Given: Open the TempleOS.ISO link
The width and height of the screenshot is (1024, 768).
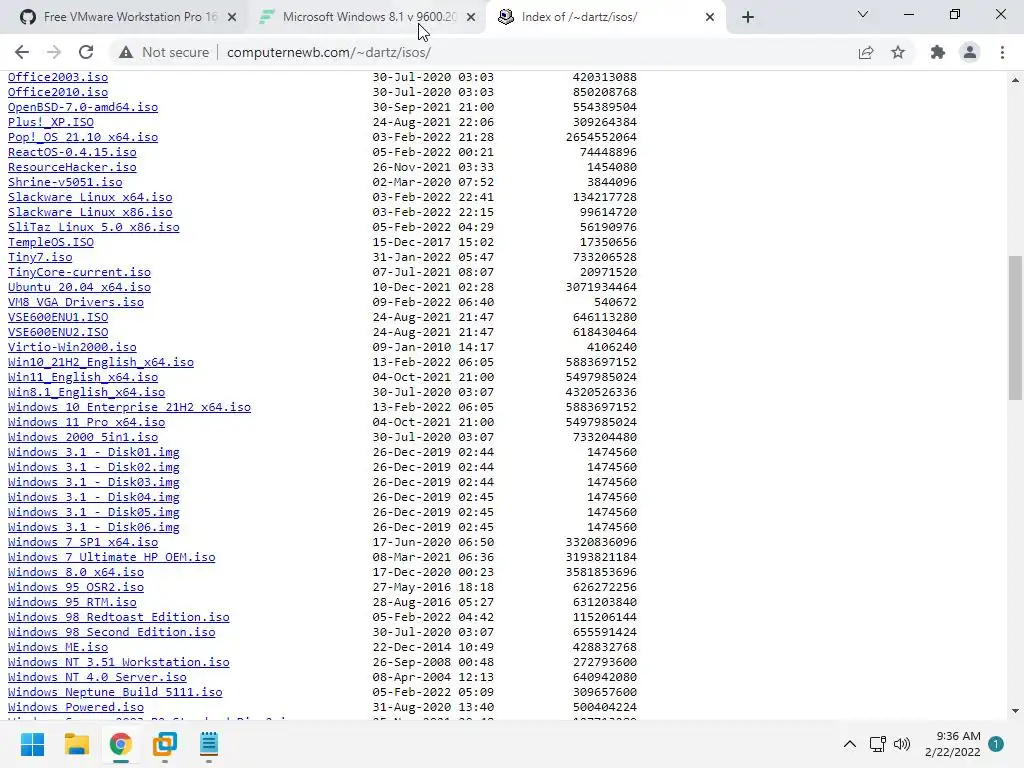Looking at the screenshot, I should (x=51, y=242).
